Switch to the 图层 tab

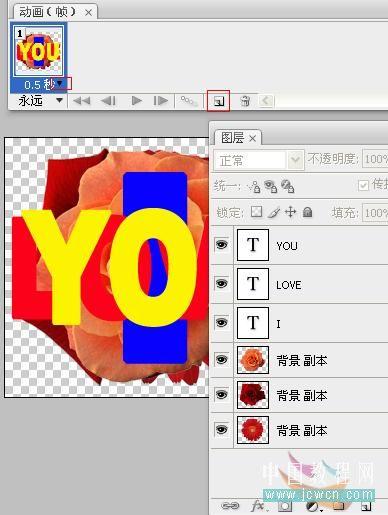[x=233, y=137]
